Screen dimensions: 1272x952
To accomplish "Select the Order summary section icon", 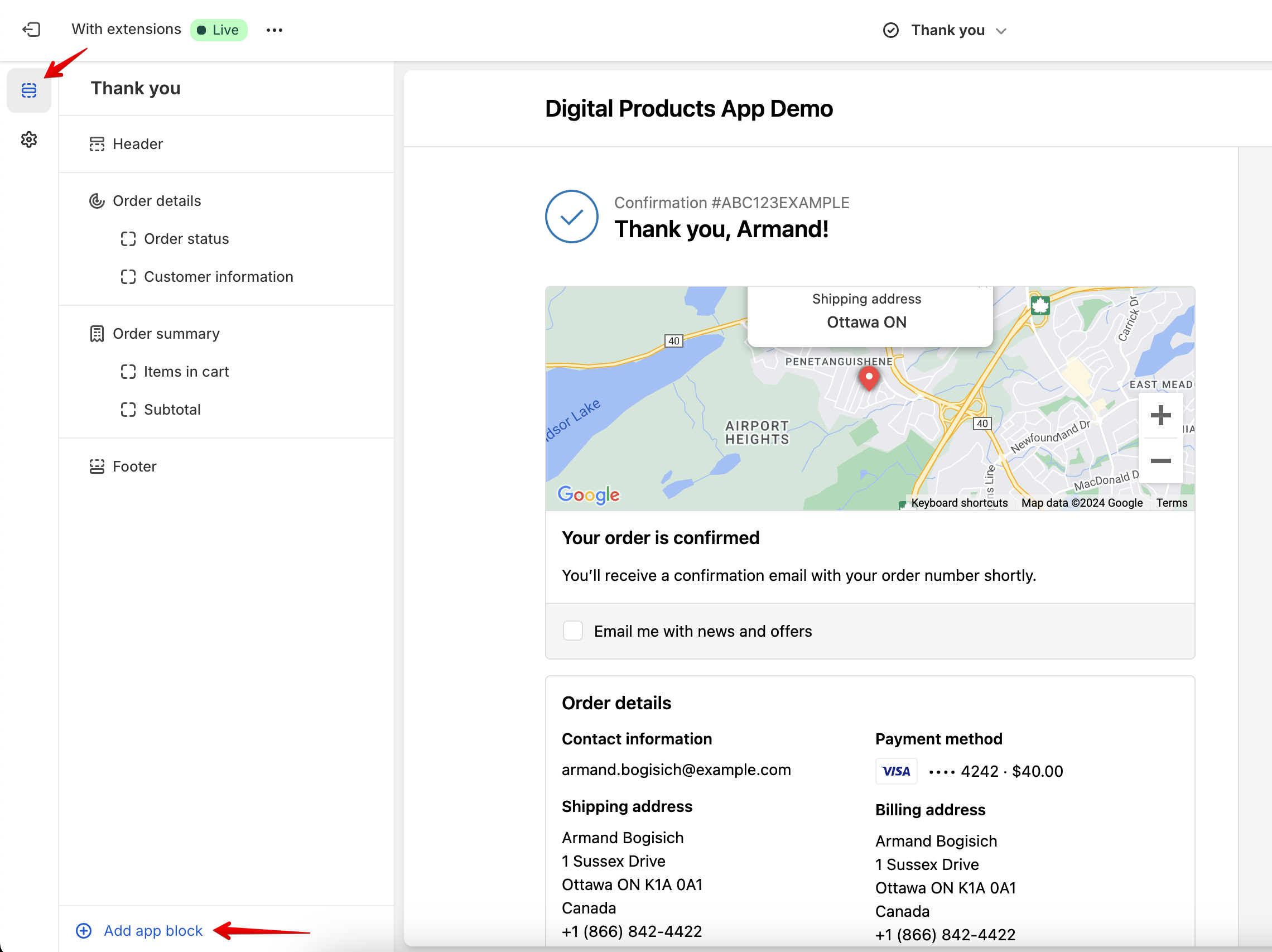I will click(97, 333).
